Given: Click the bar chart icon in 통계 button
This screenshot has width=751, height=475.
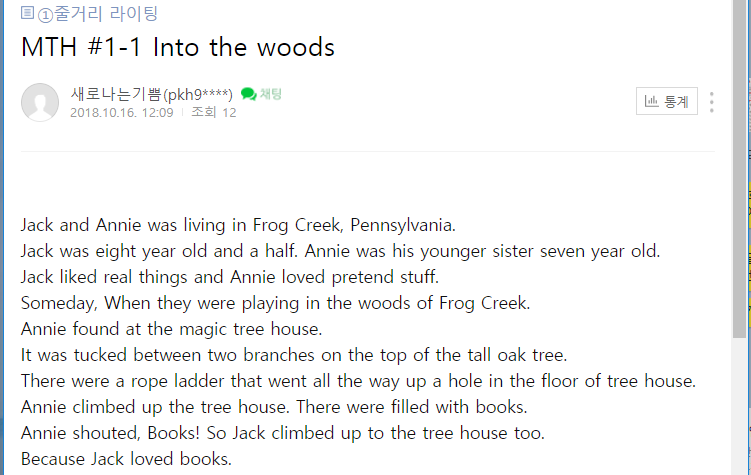Looking at the screenshot, I should point(651,101).
